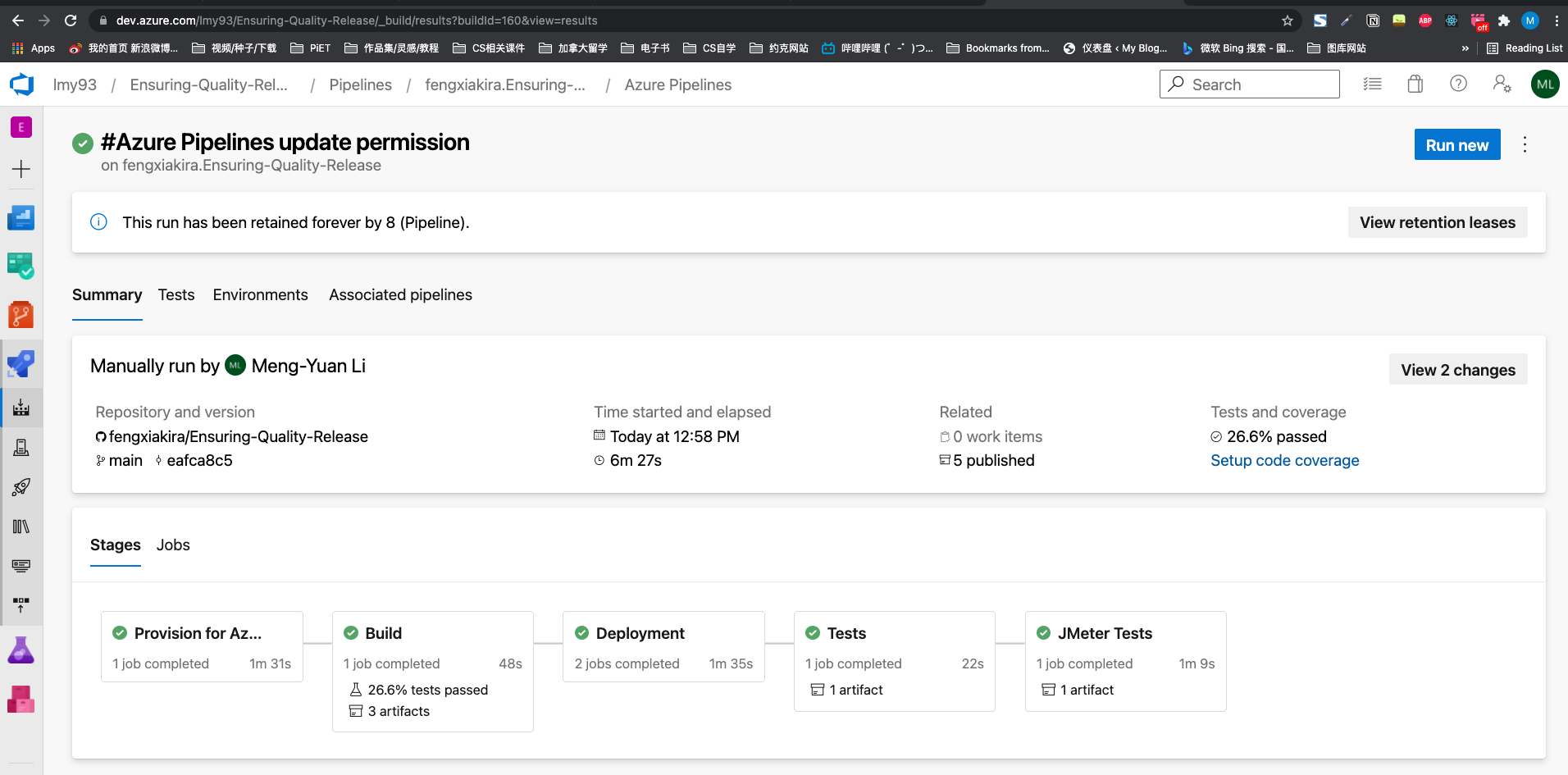Viewport: 1568px width, 775px height.
Task: Open Pipelines breadcrumb link
Action: click(x=361, y=84)
